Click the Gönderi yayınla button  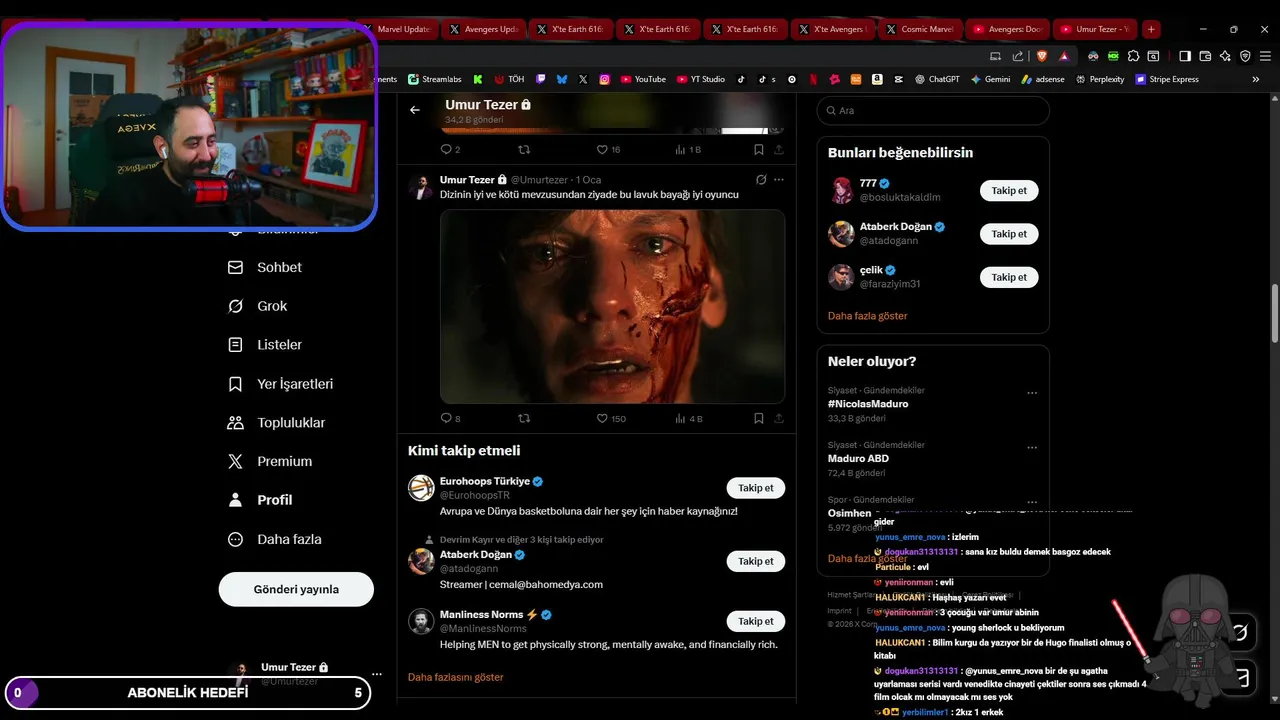pyautogui.click(x=296, y=589)
